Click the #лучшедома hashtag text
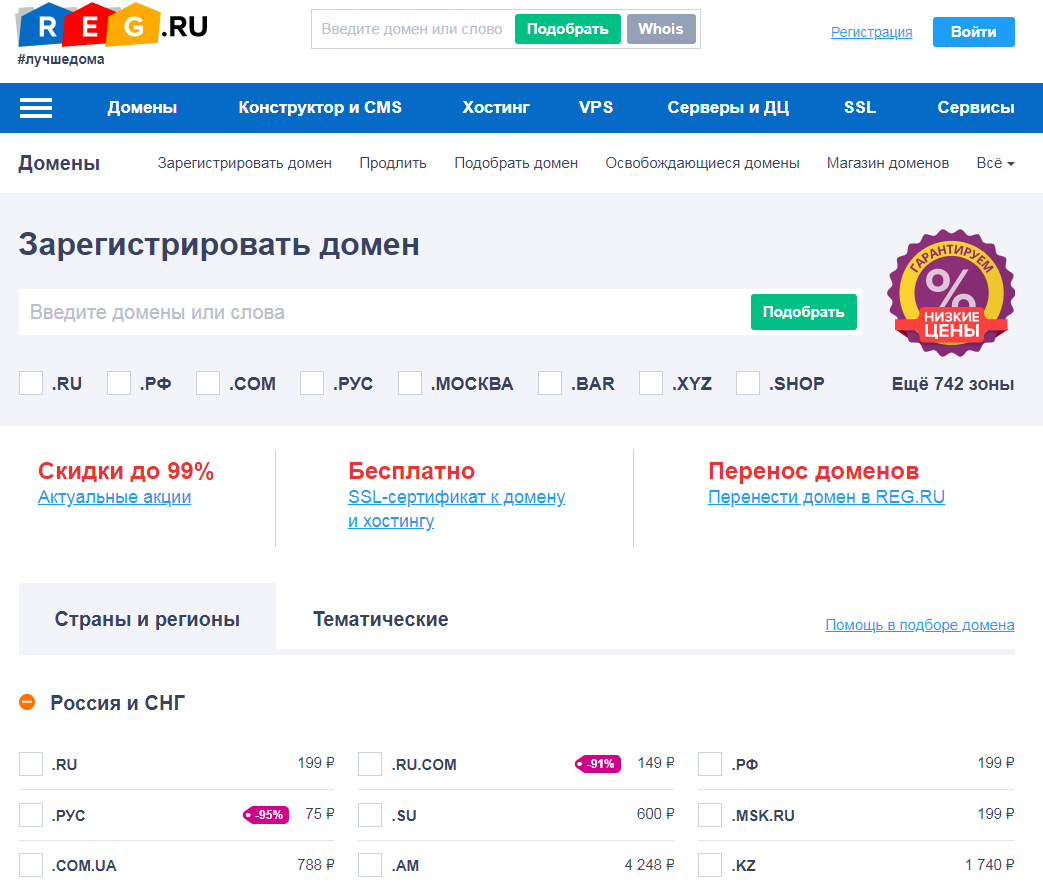 61,59
